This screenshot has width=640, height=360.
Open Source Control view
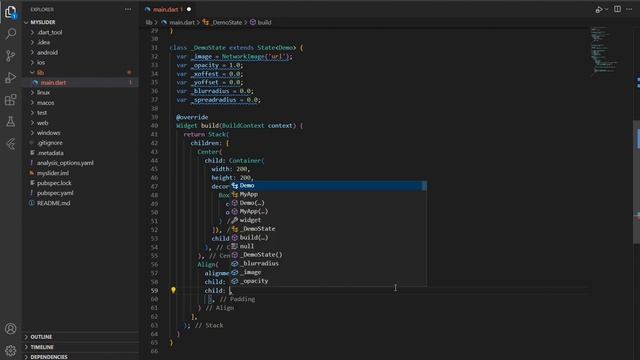11,56
